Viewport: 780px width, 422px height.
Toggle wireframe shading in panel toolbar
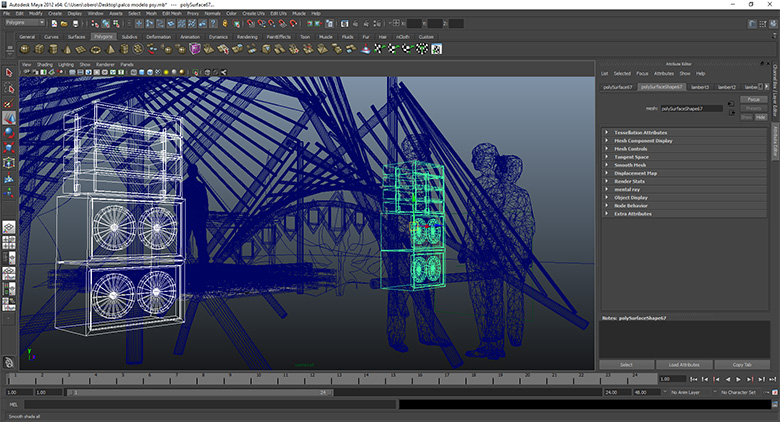[134, 72]
